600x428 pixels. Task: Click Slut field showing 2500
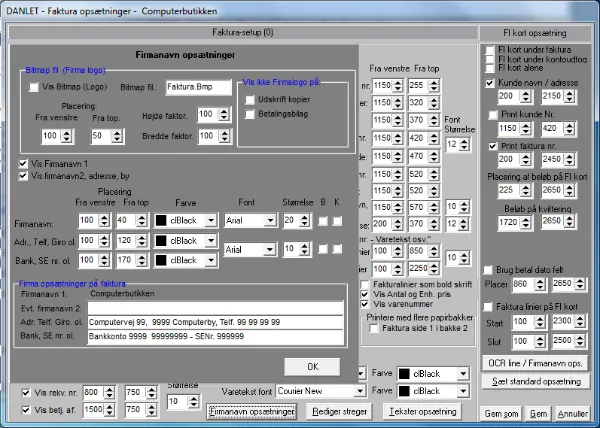click(x=563, y=341)
